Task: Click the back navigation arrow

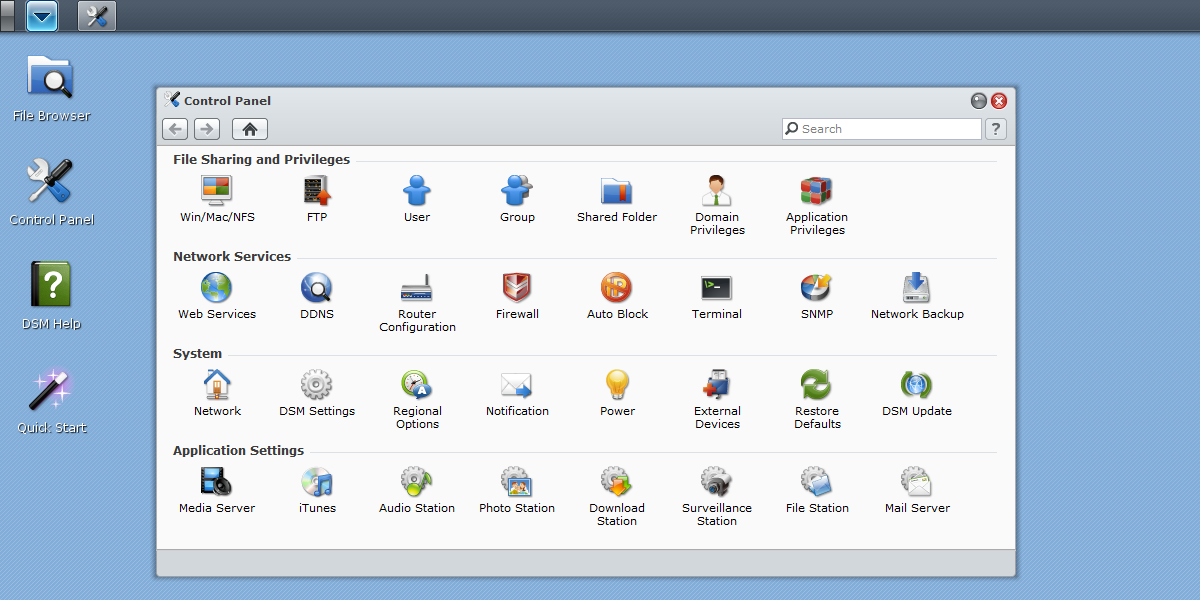Action: pos(175,129)
